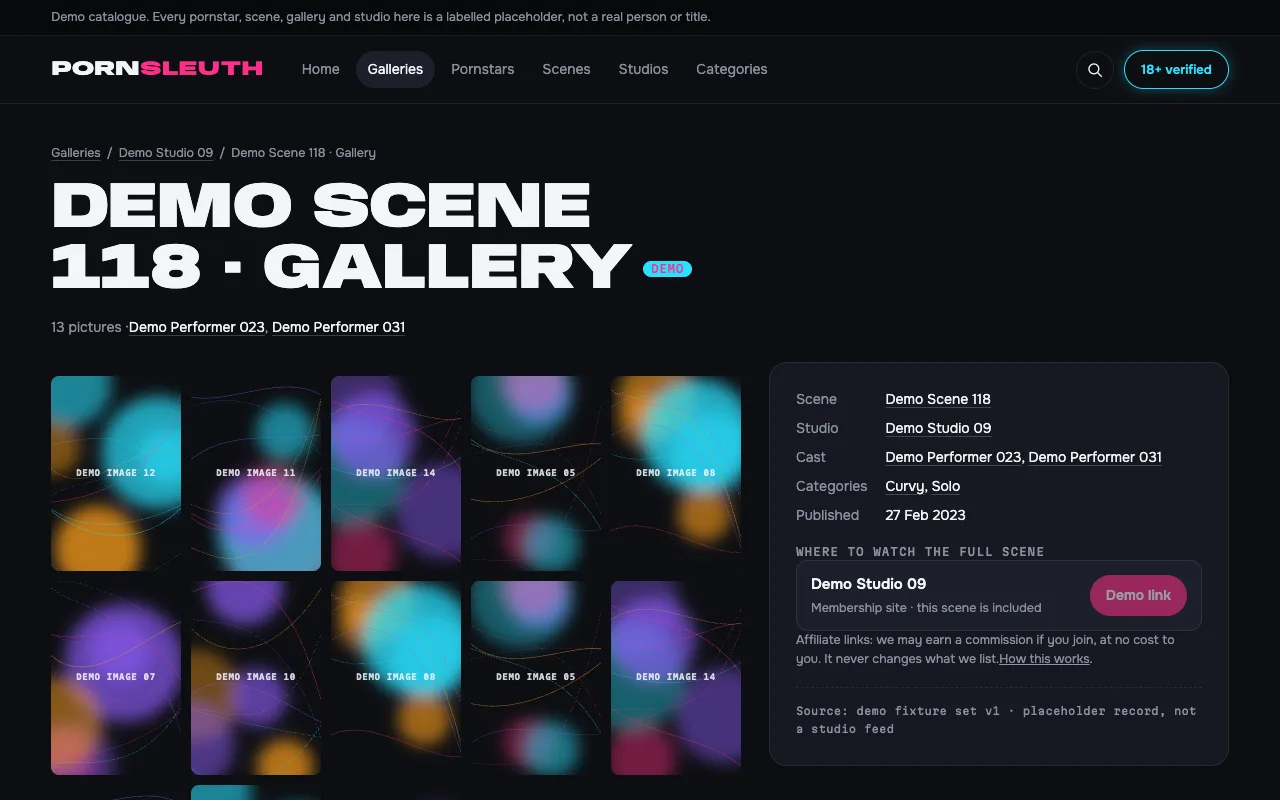Click Demo Performer 031 under the page title
The height and width of the screenshot is (800, 1280).
338,327
